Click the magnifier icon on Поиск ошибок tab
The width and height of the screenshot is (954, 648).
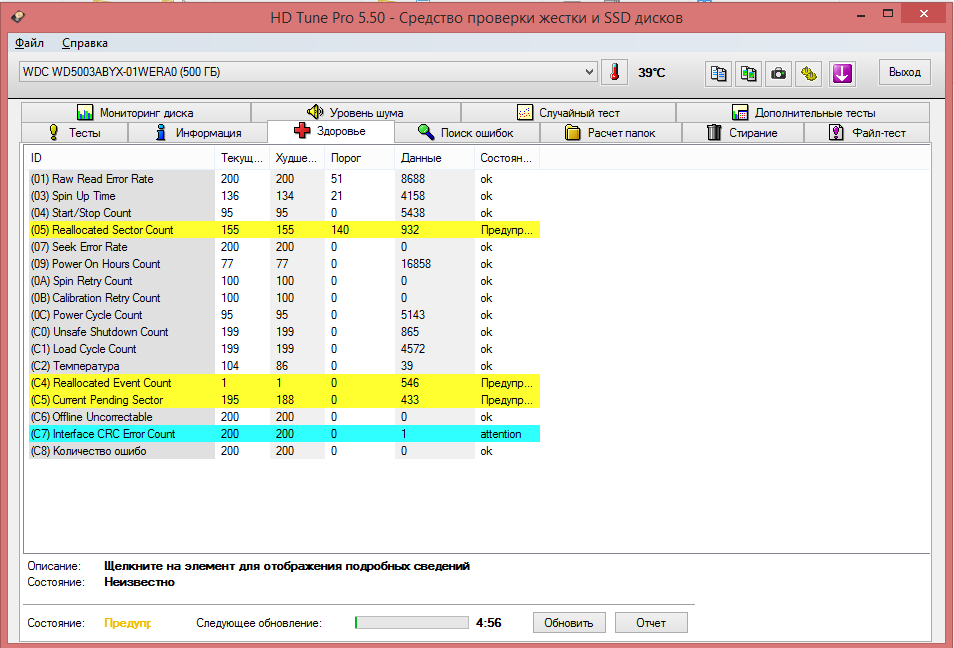point(426,132)
